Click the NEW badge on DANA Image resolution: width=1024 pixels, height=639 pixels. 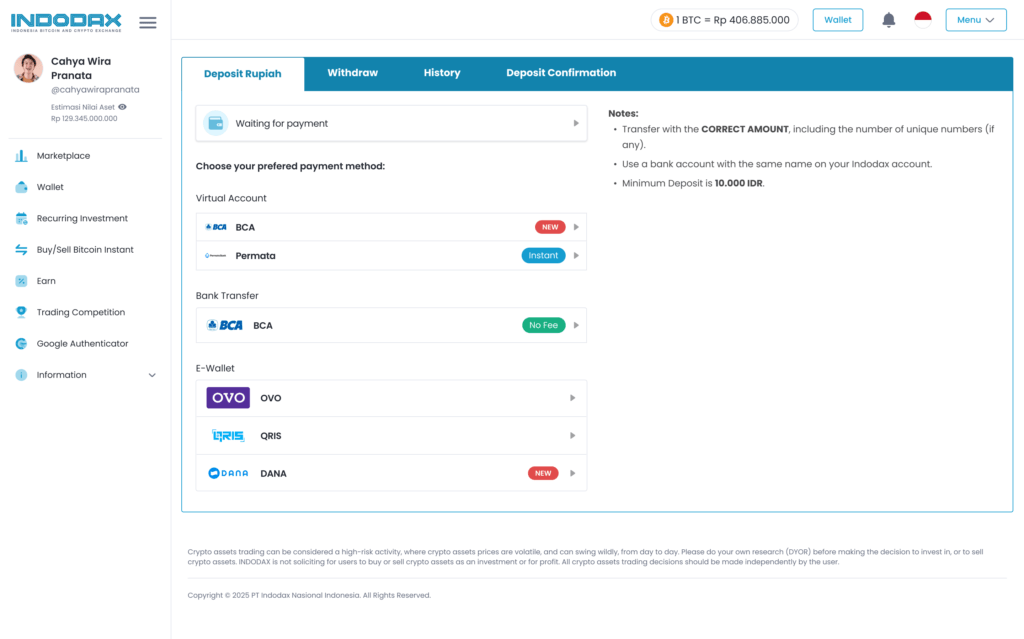point(543,474)
